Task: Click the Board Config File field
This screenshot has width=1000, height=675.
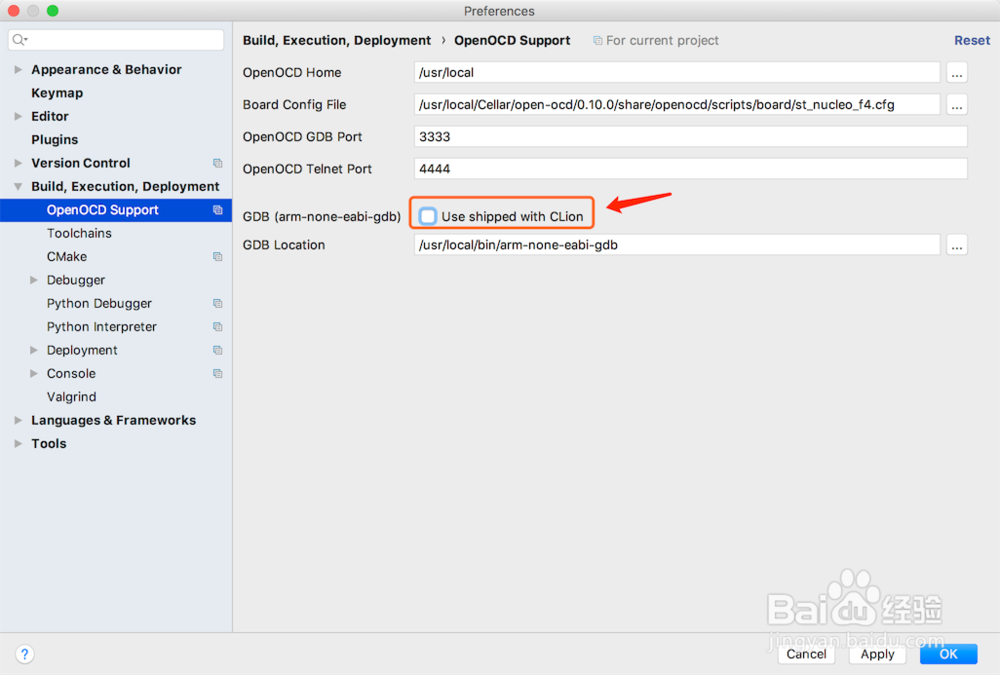Action: click(x=677, y=105)
